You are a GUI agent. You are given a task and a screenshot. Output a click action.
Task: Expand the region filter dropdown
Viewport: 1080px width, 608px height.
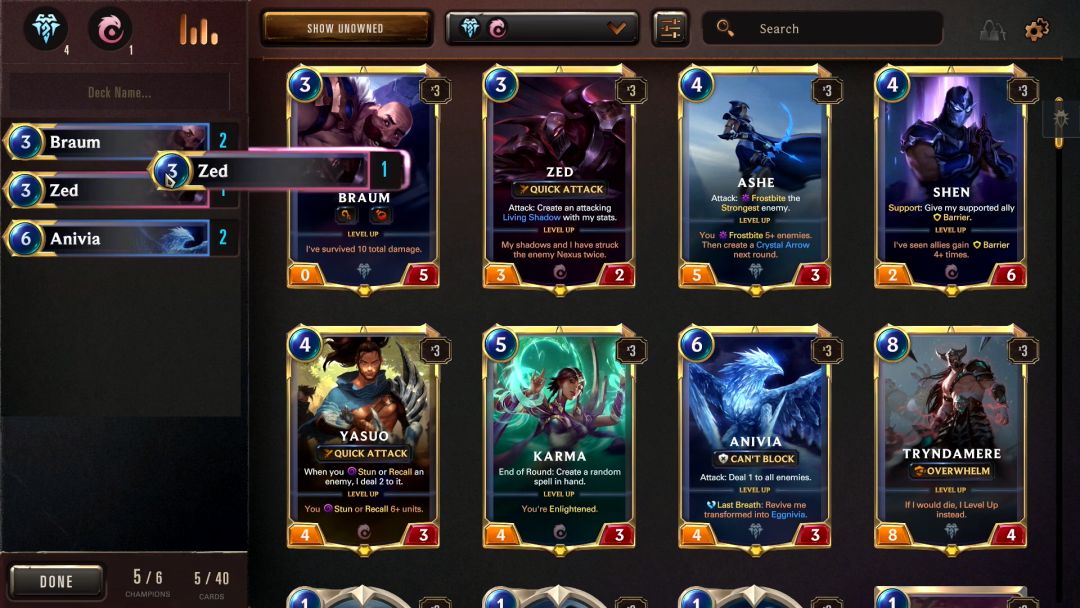coord(541,28)
